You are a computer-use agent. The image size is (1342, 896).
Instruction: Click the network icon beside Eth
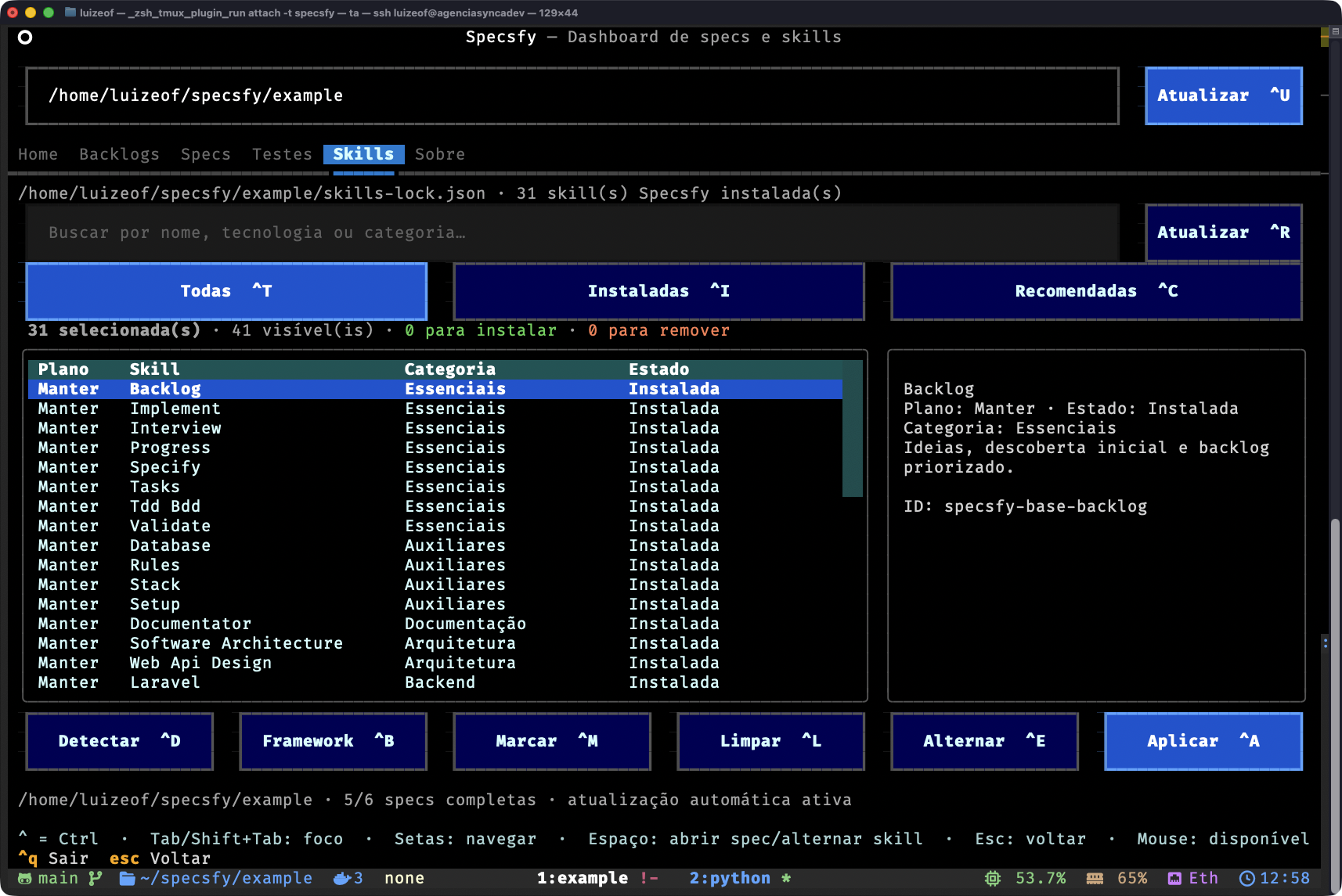(x=1174, y=878)
